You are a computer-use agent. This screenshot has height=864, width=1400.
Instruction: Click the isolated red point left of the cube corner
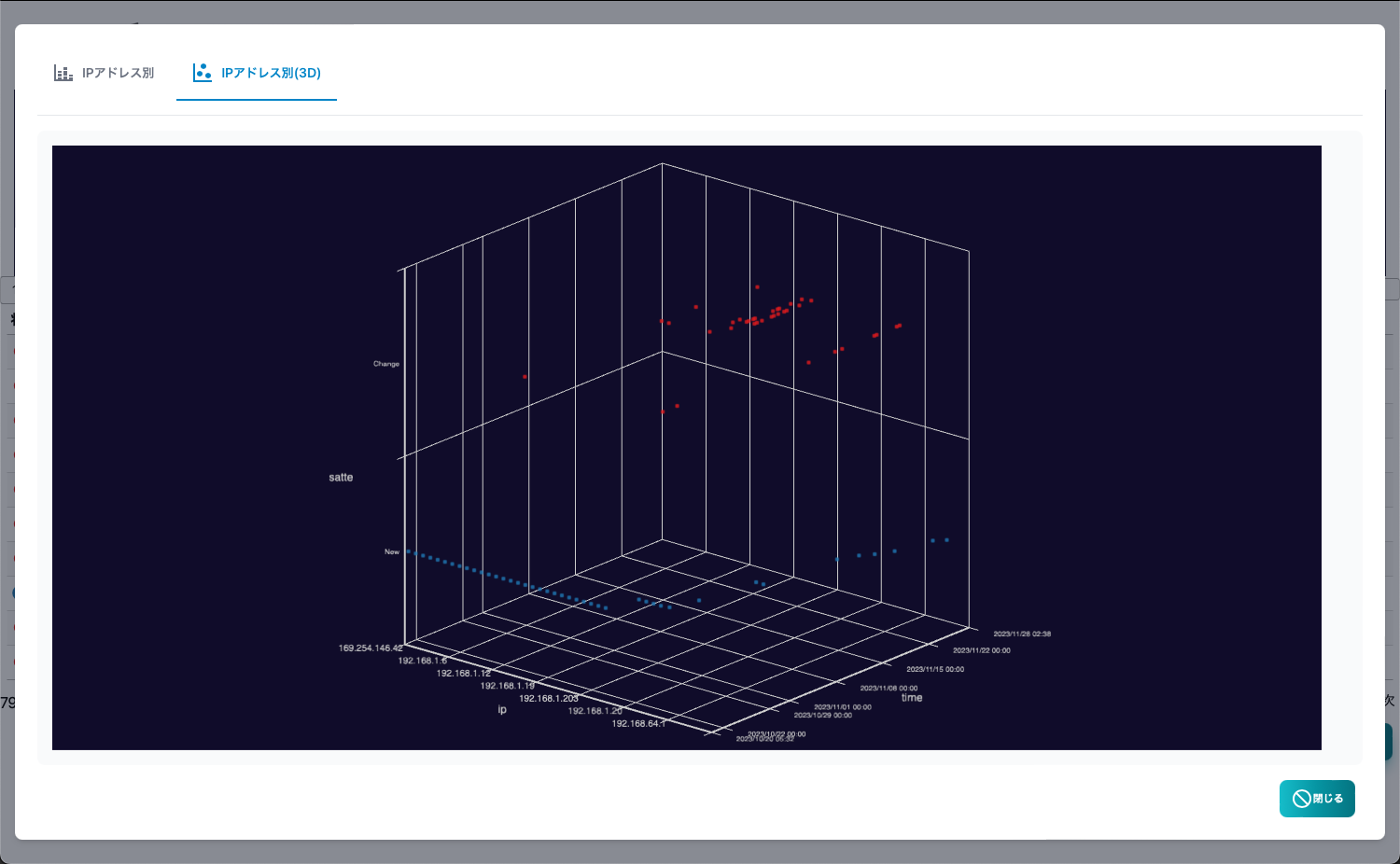[525, 377]
